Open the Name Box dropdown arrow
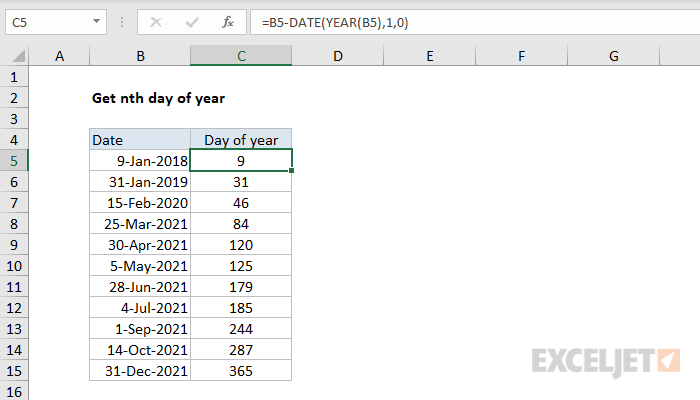Image resolution: width=700 pixels, height=400 pixels. pos(96,21)
